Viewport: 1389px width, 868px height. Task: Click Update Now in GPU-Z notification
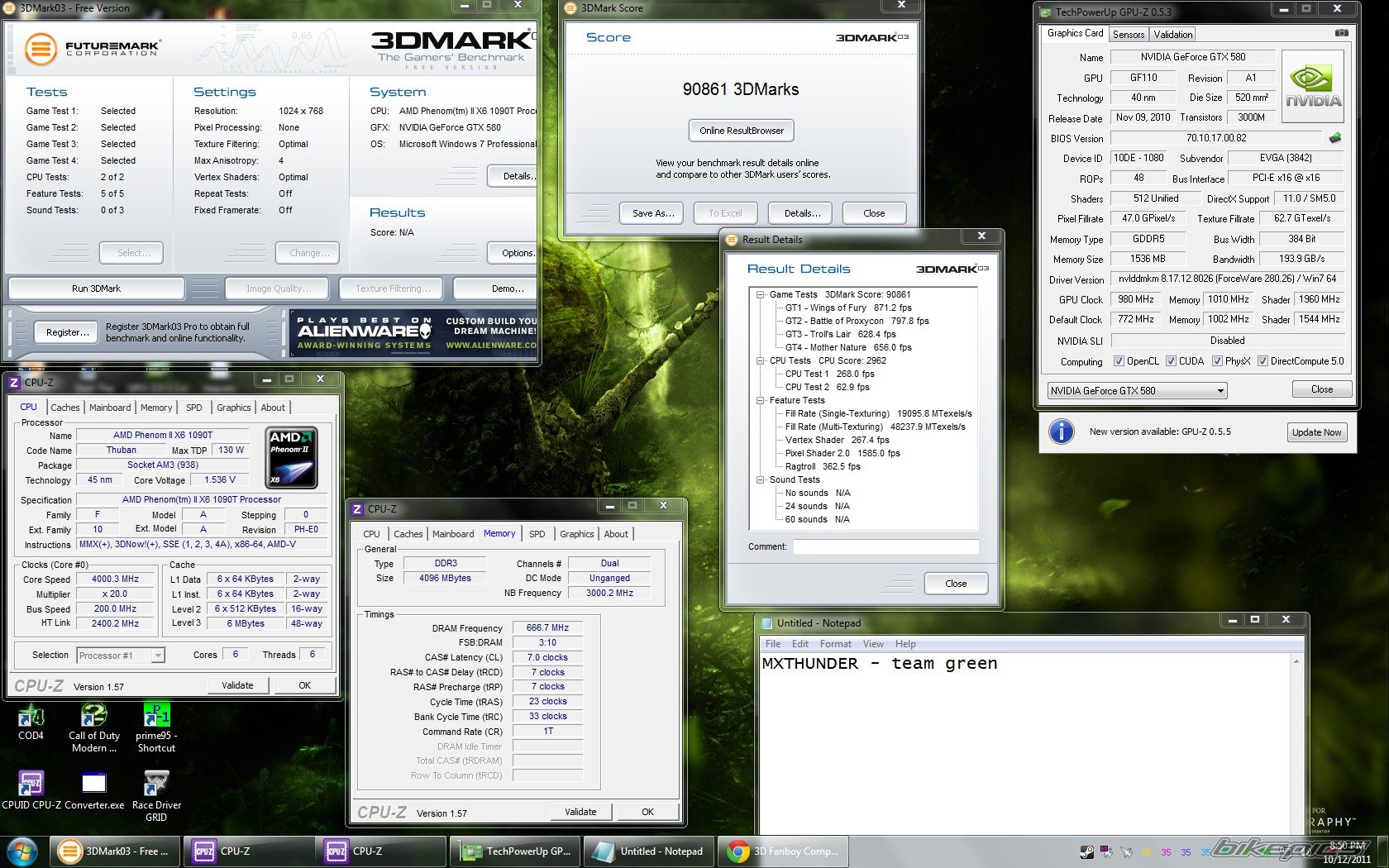tap(1316, 432)
